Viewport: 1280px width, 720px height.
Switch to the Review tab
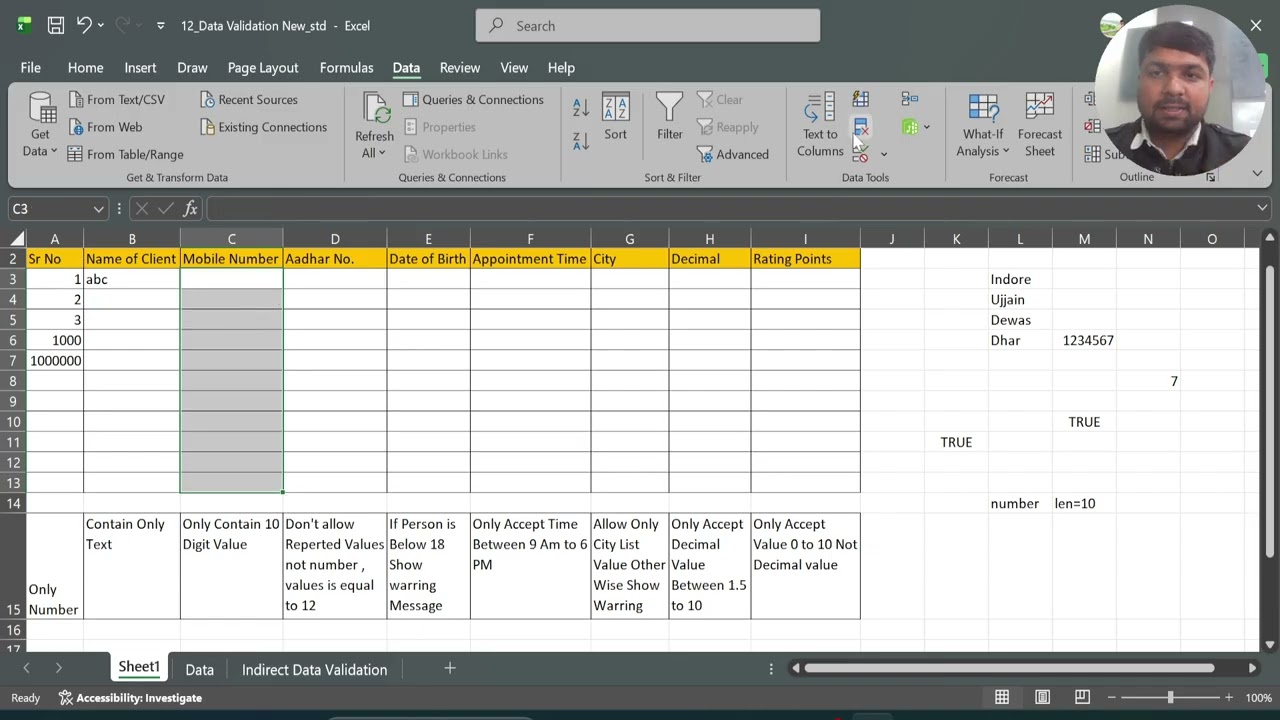tap(460, 68)
